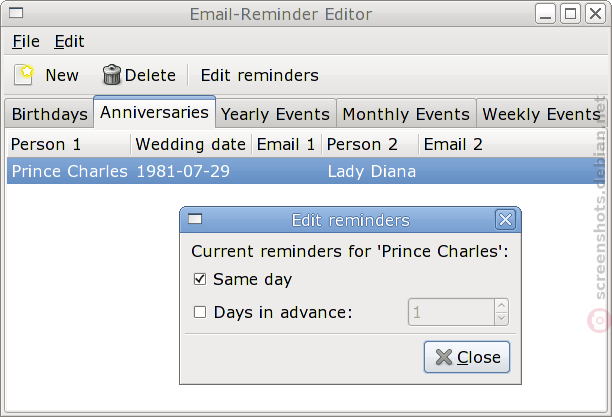Image resolution: width=612 pixels, height=417 pixels.
Task: Open the Edit reminders dialog menu icon
Action: pos(195,220)
